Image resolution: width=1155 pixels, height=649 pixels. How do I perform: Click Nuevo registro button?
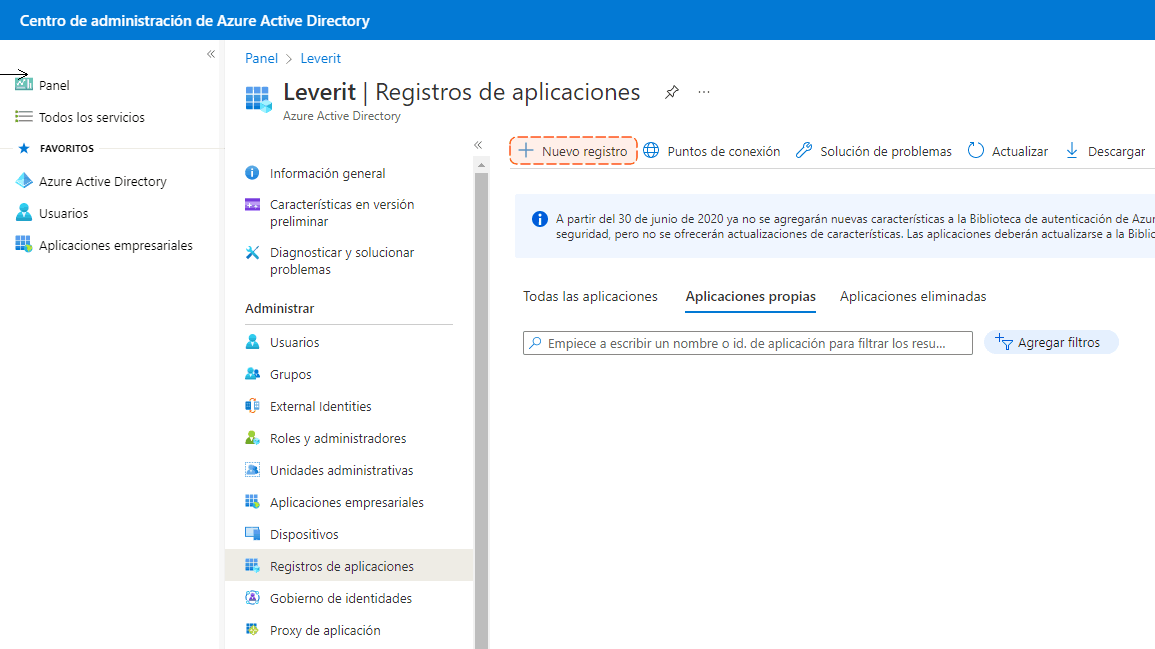coord(573,151)
